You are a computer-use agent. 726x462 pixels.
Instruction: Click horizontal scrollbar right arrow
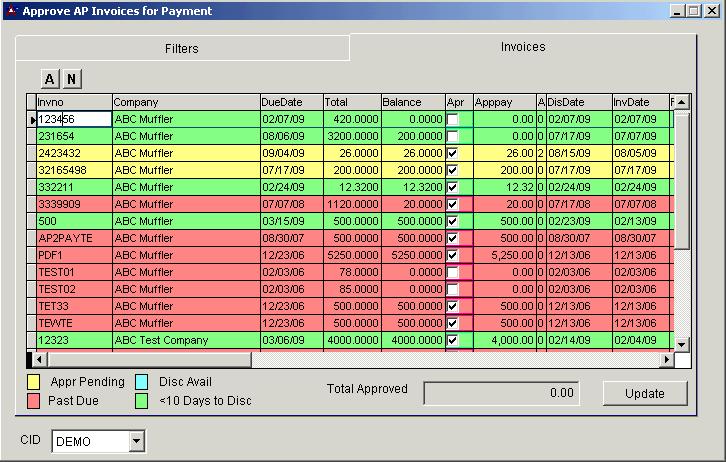click(667, 359)
